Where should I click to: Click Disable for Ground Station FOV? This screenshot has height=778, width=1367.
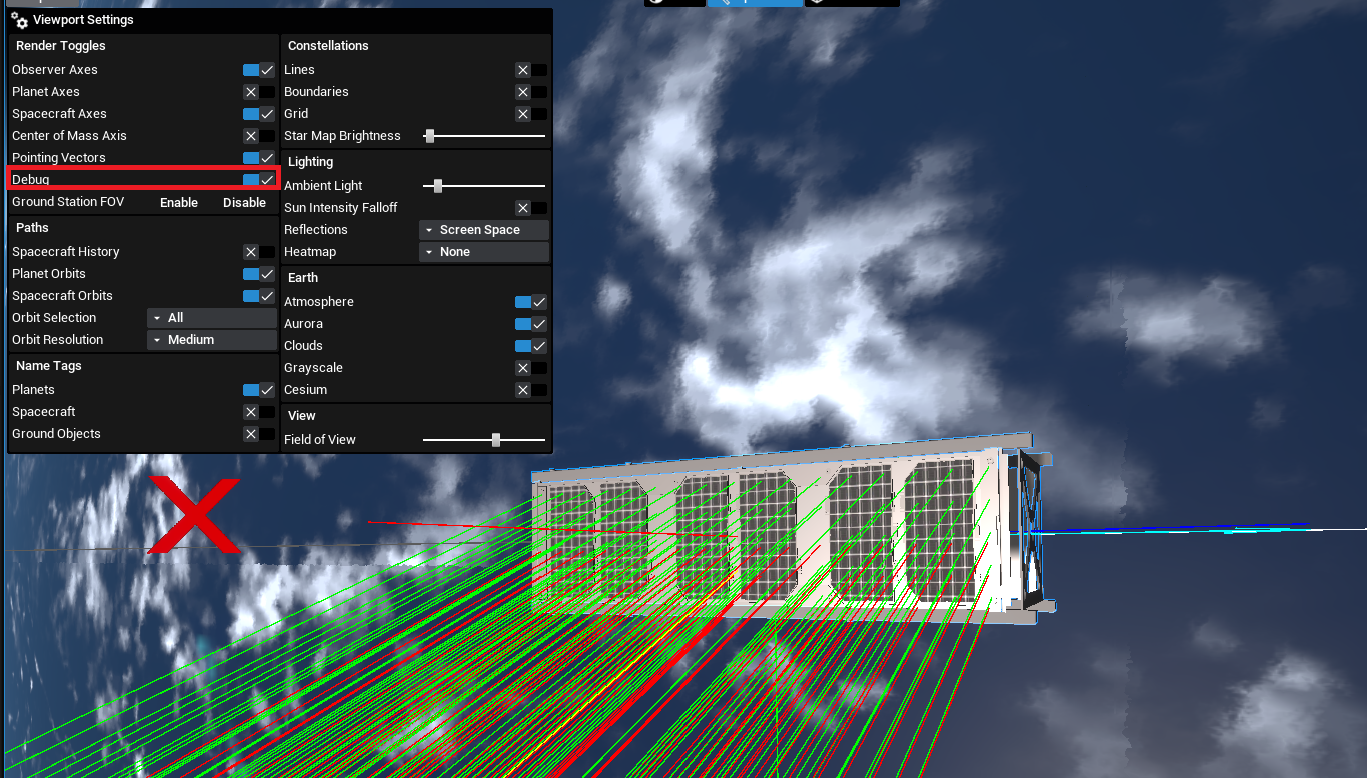(244, 203)
